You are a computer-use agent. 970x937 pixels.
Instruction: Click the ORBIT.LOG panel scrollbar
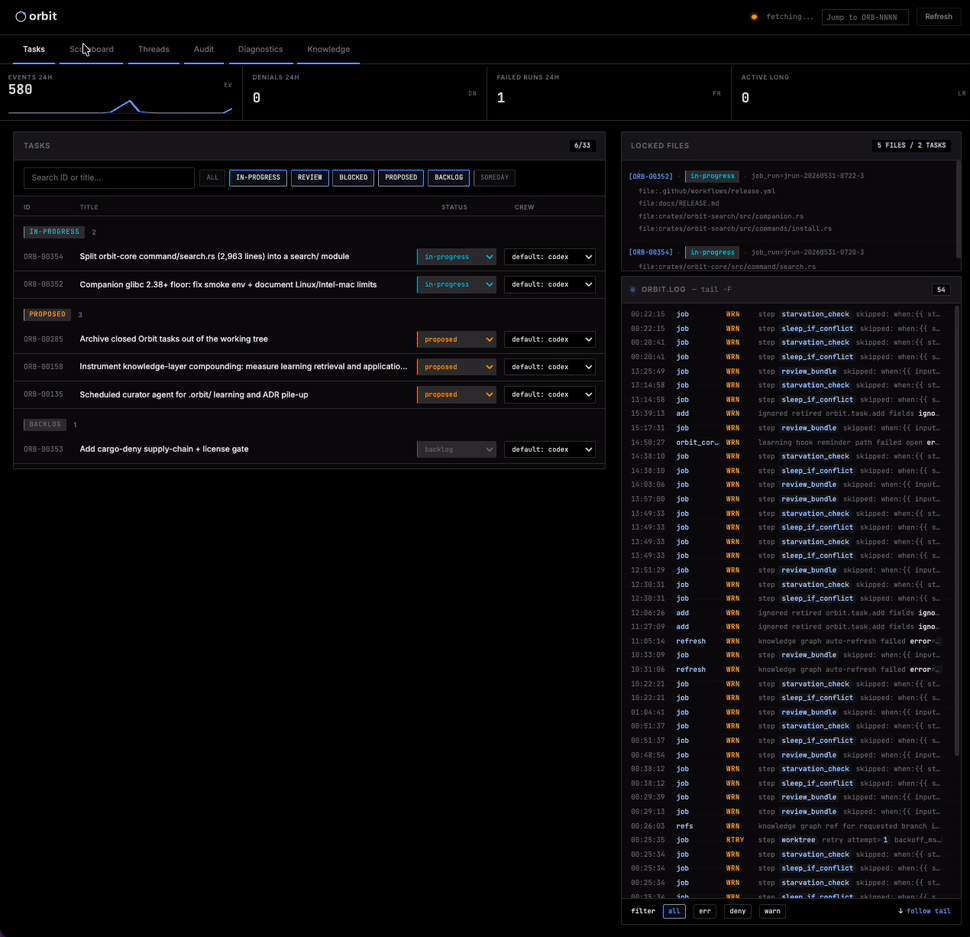[x=958, y=532]
